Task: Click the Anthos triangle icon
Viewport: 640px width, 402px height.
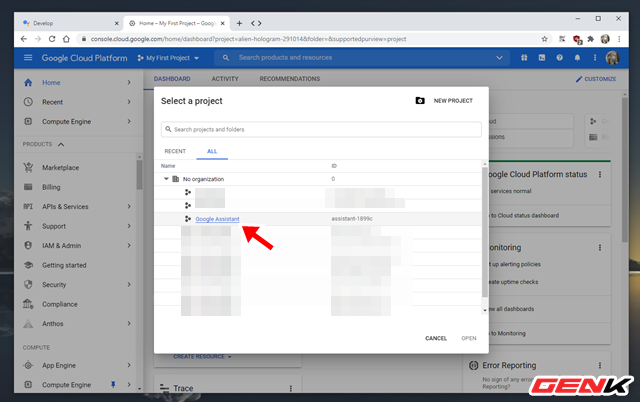Action: pos(28,324)
